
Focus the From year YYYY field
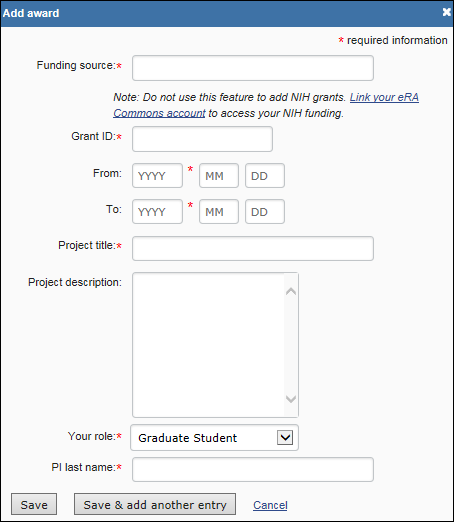[157, 175]
